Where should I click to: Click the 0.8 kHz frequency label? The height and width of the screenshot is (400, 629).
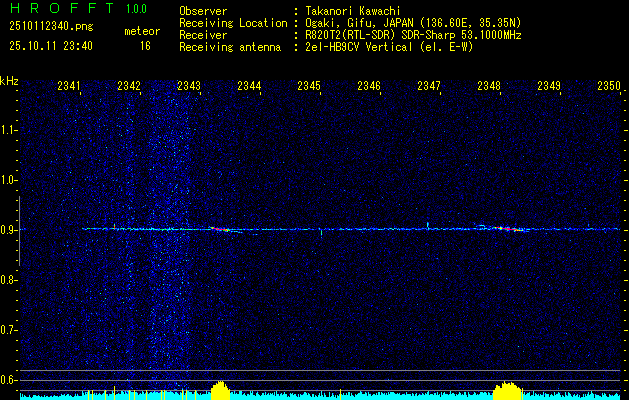click(8, 280)
